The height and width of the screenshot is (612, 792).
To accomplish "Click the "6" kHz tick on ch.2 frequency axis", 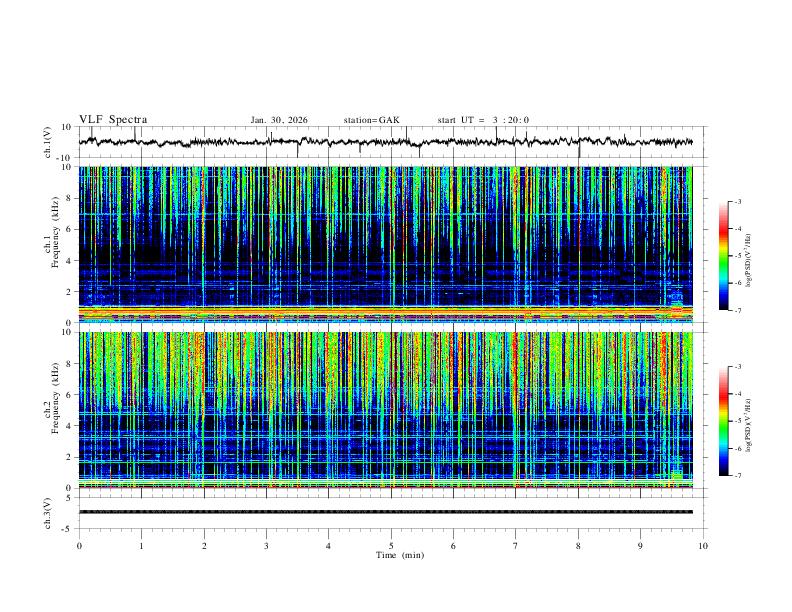I will [x=69, y=394].
